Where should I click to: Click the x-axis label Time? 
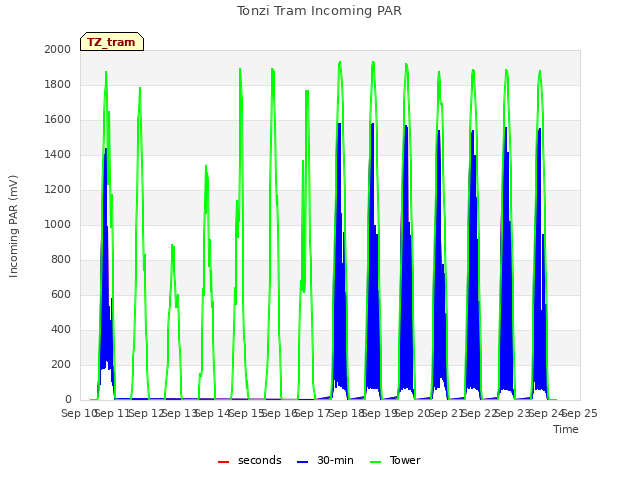(566, 429)
